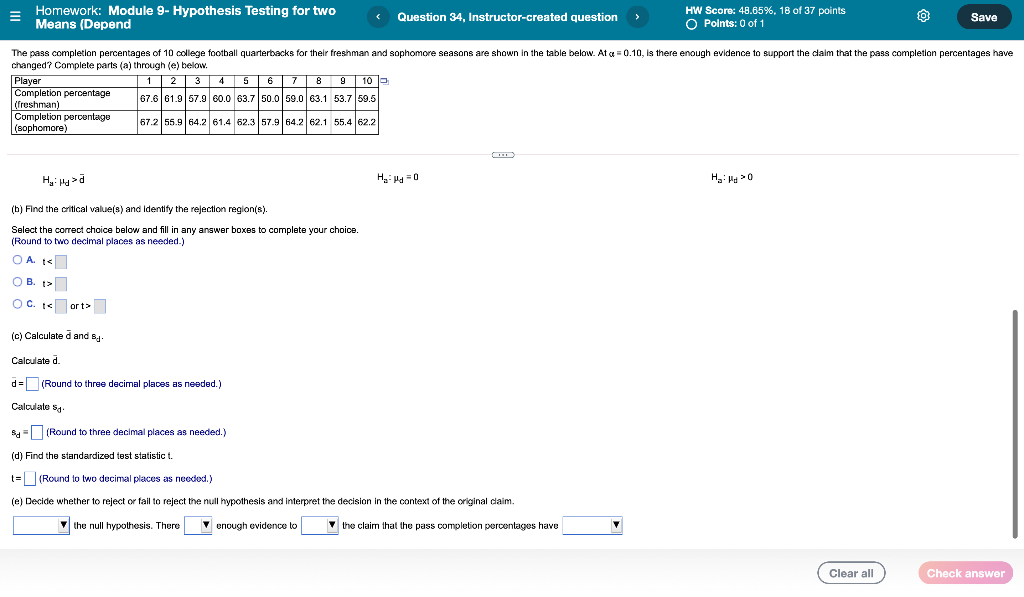This screenshot has height=597, width=1024.
Task: Click the option B critical value box
Action: click(x=61, y=284)
